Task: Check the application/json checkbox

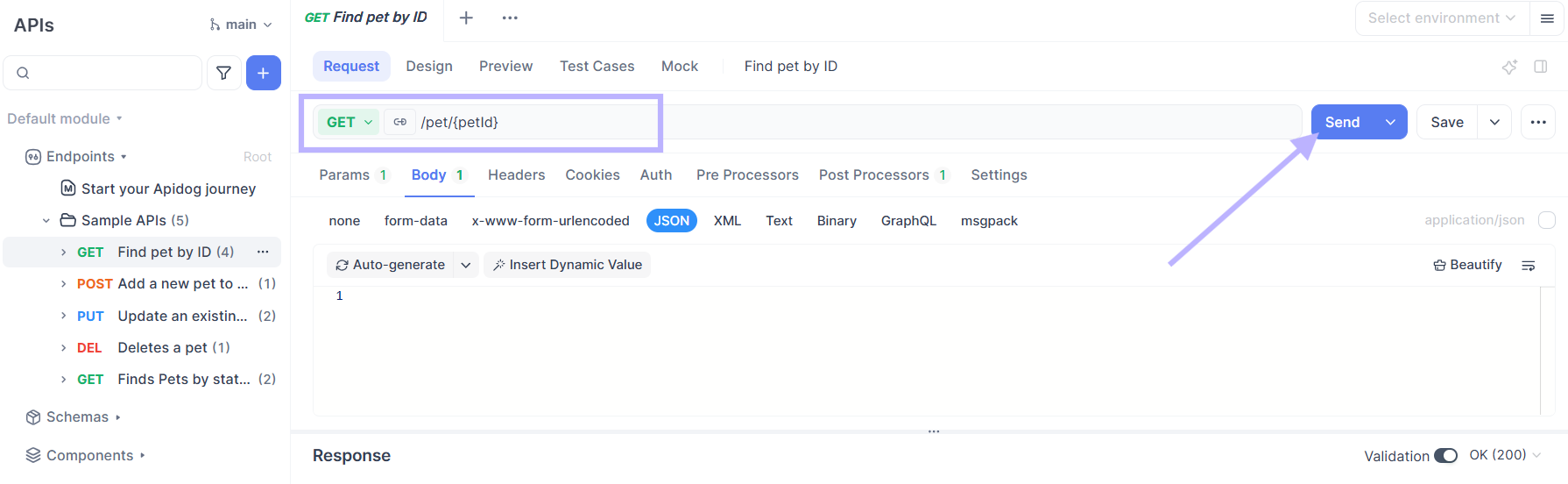Action: (x=1547, y=220)
